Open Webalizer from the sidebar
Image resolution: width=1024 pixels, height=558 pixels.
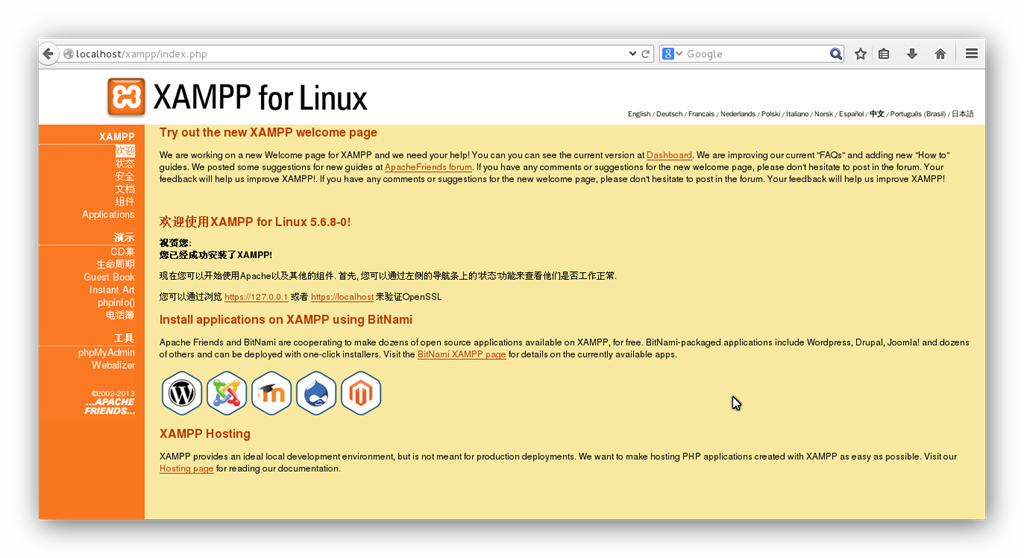pyautogui.click(x=113, y=365)
